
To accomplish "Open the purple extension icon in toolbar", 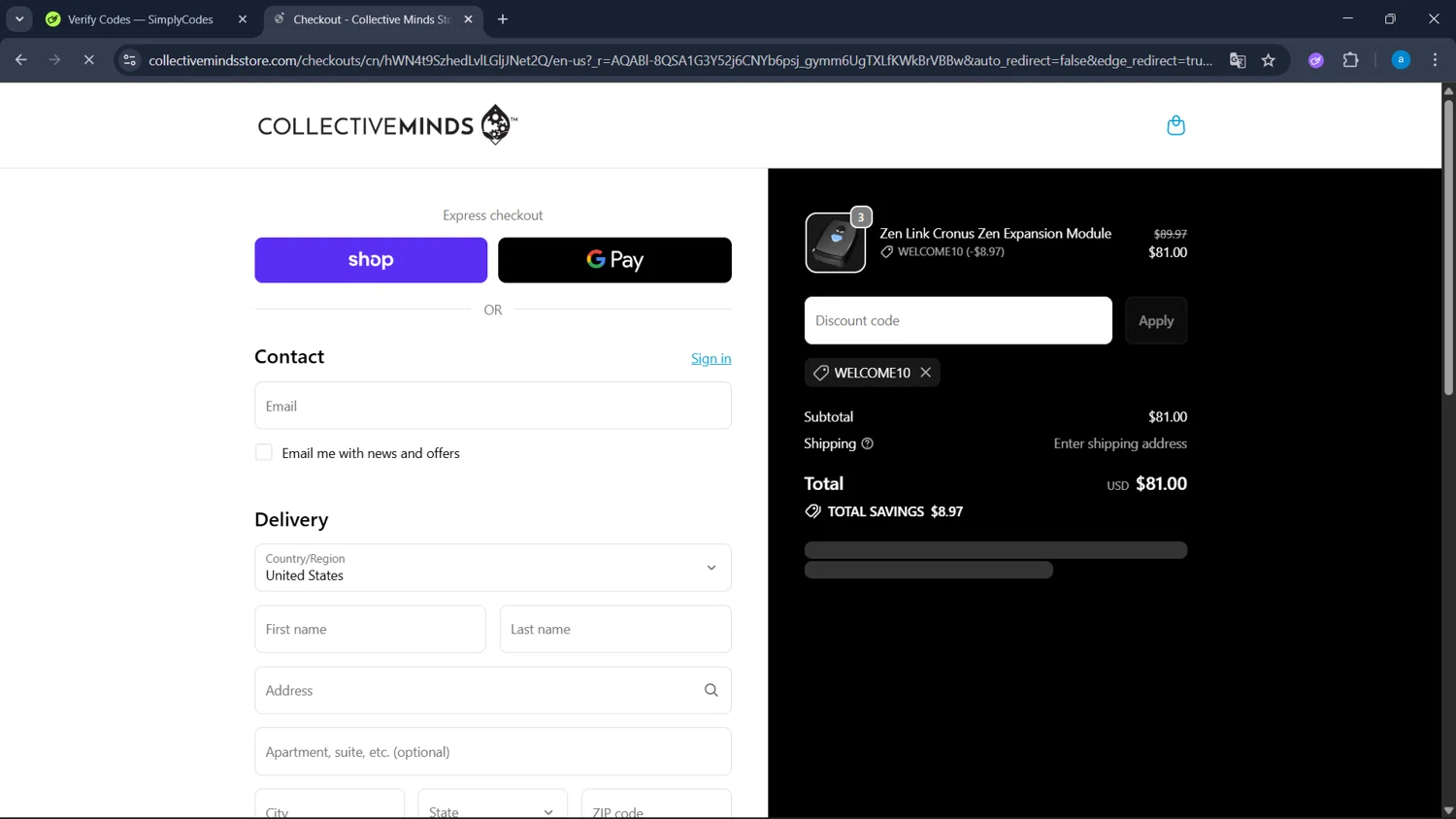I will coord(1316,60).
